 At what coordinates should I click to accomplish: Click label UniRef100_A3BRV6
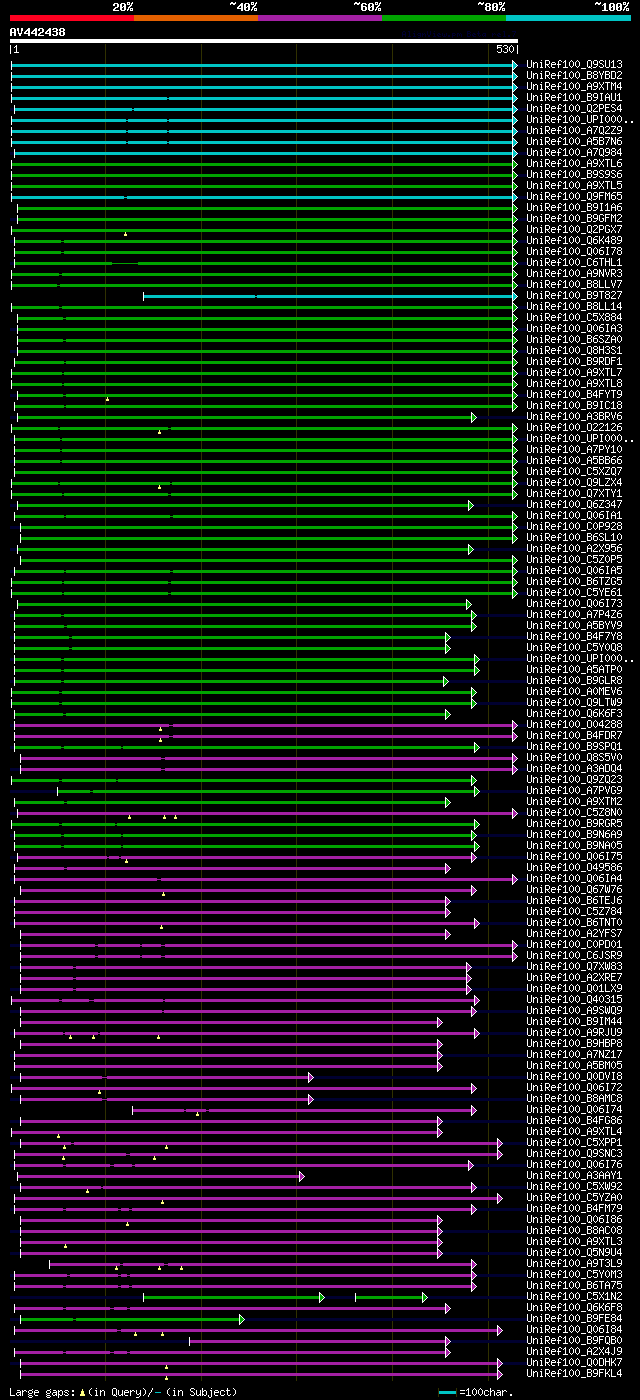click(574, 416)
